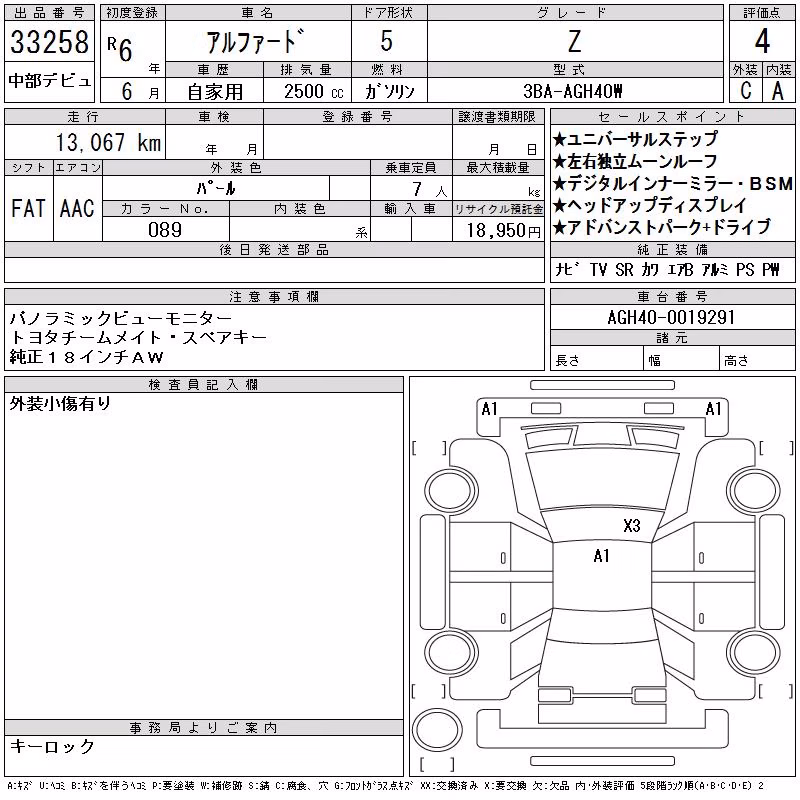Click chassis number AGH40-0019291

click(672, 317)
